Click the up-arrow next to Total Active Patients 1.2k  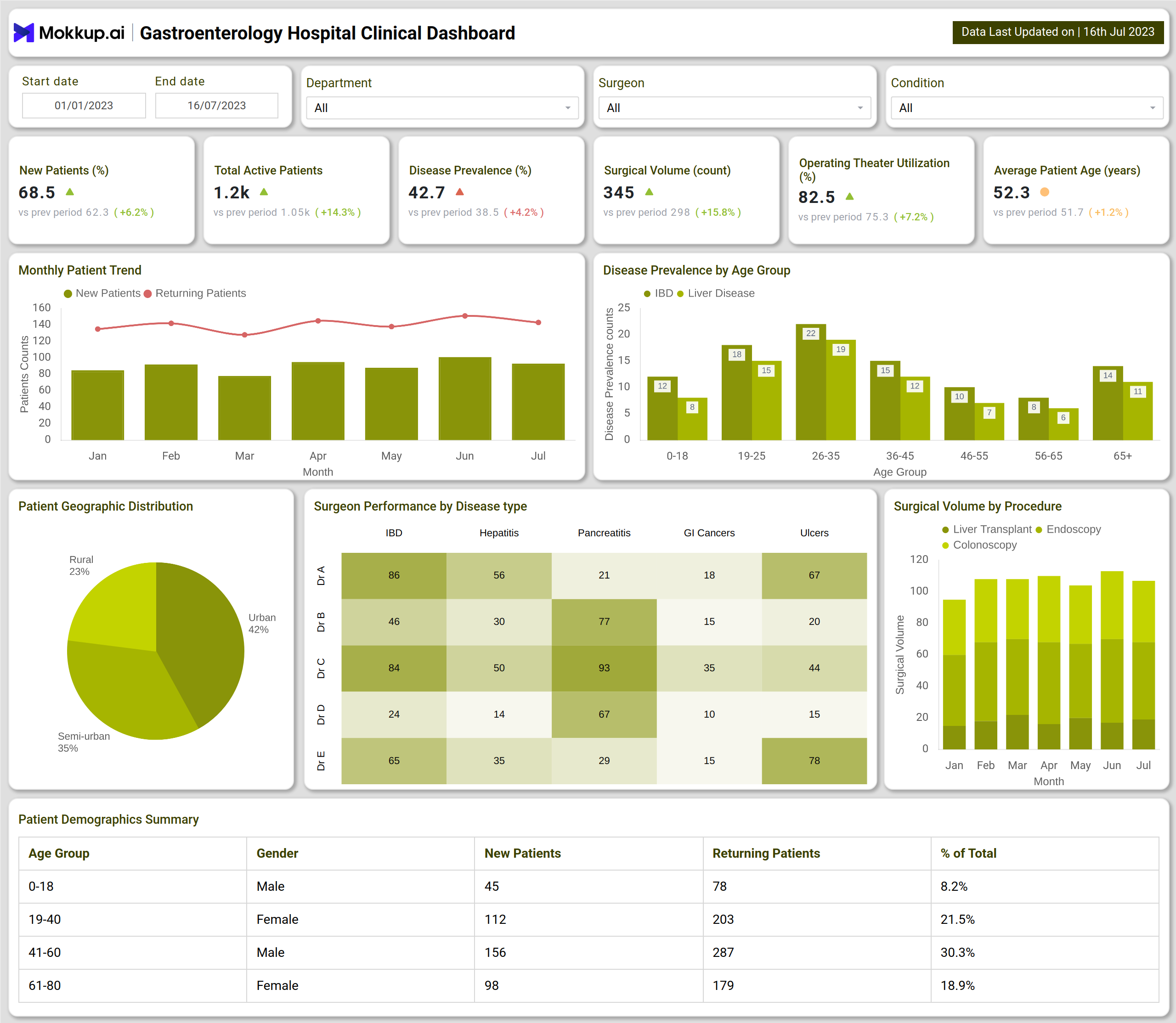pos(264,192)
